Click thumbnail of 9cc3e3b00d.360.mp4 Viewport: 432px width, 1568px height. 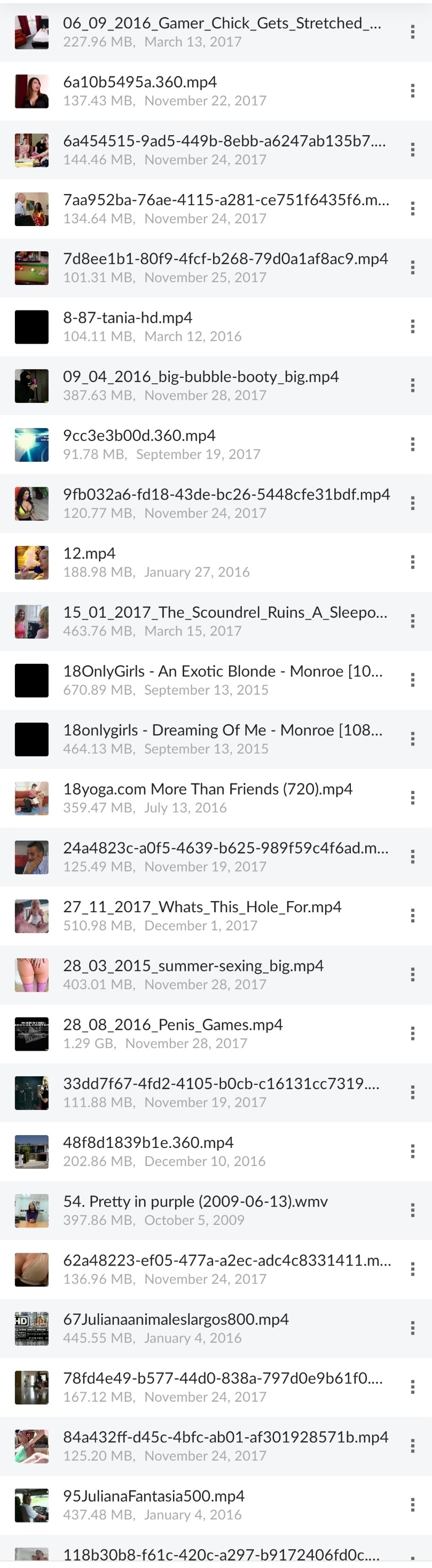(x=32, y=444)
